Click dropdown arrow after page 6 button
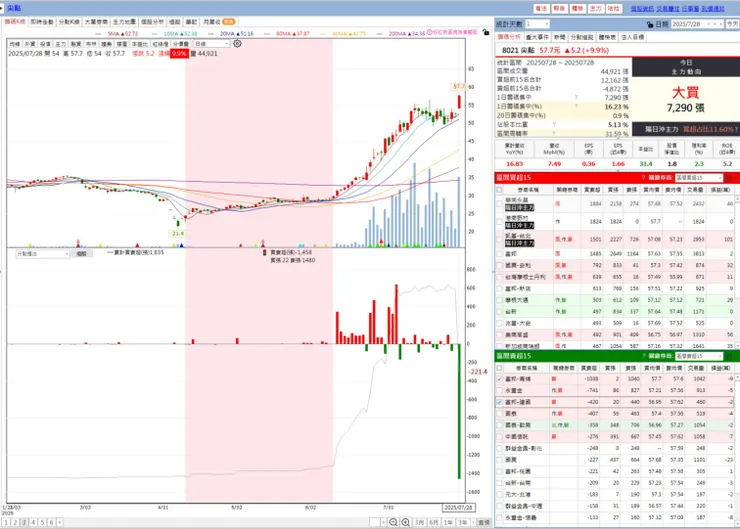This screenshot has width=740, height=529. pos(59,522)
